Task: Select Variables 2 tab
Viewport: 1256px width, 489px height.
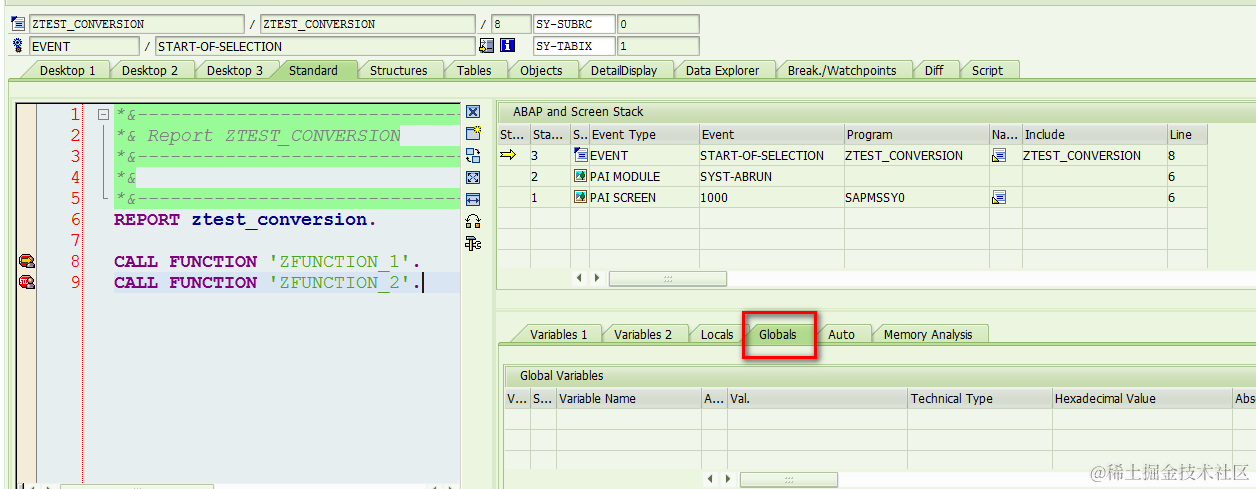Action: [x=643, y=334]
